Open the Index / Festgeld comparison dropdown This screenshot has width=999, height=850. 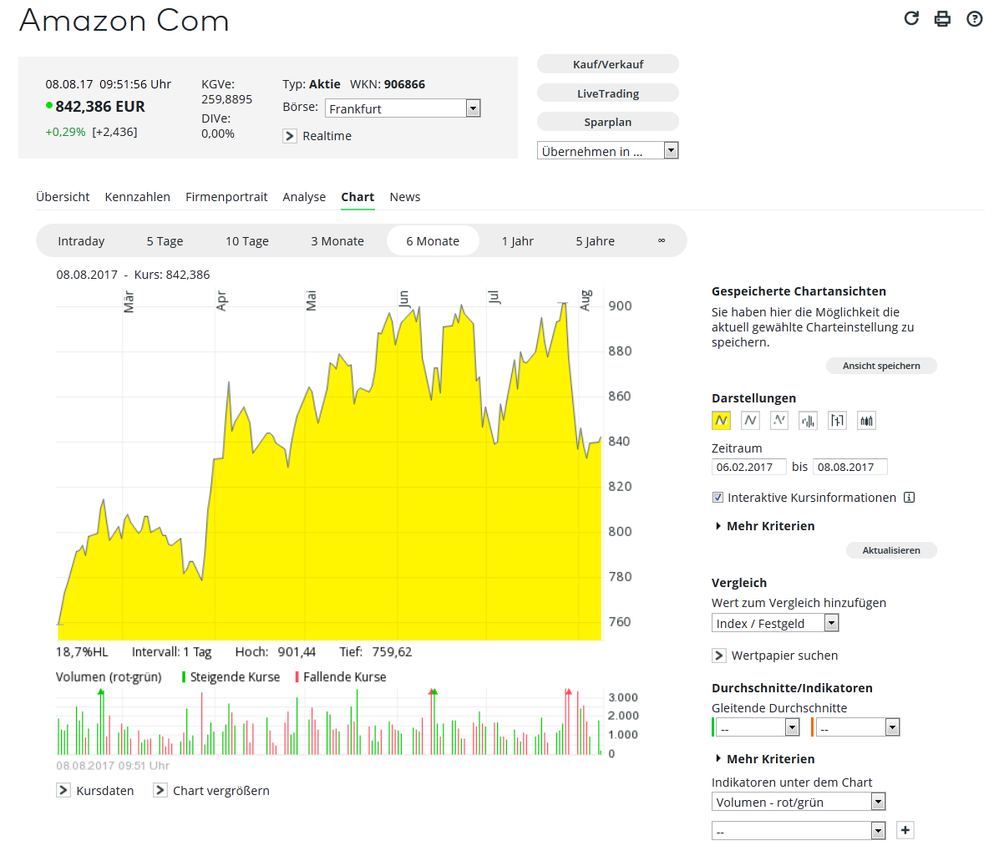830,622
